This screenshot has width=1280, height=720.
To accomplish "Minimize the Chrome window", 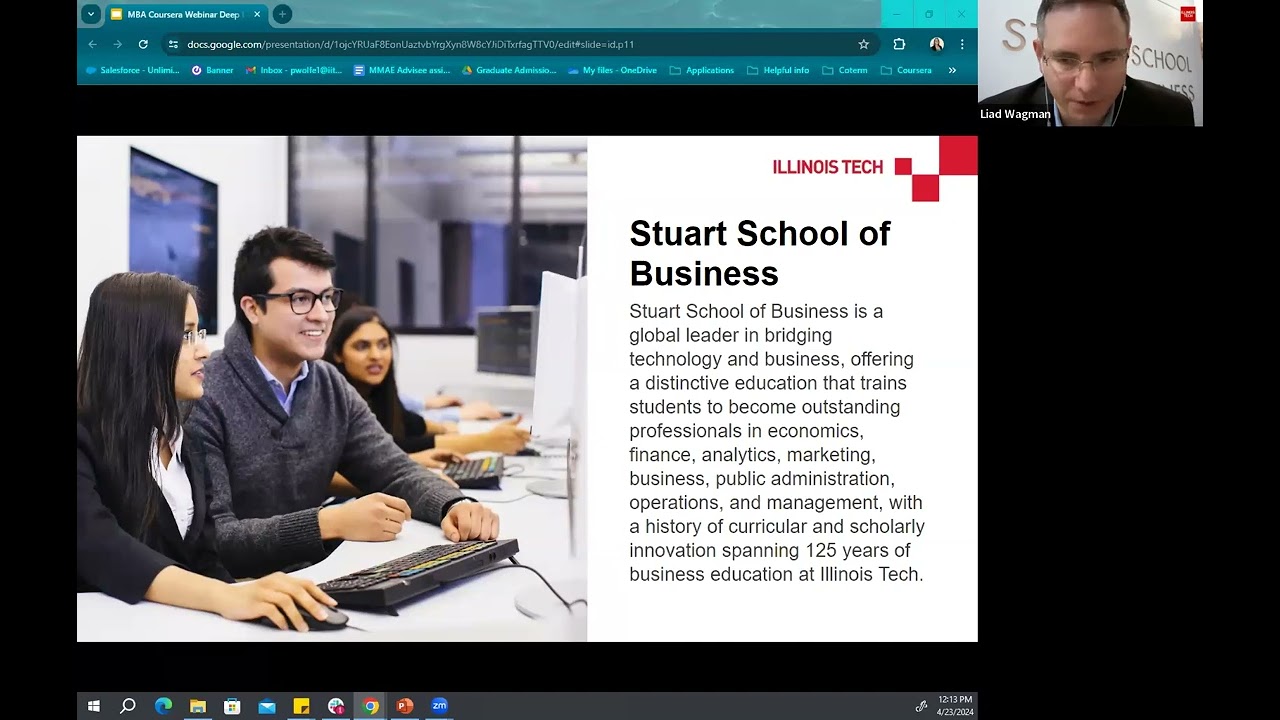I will coord(896,14).
